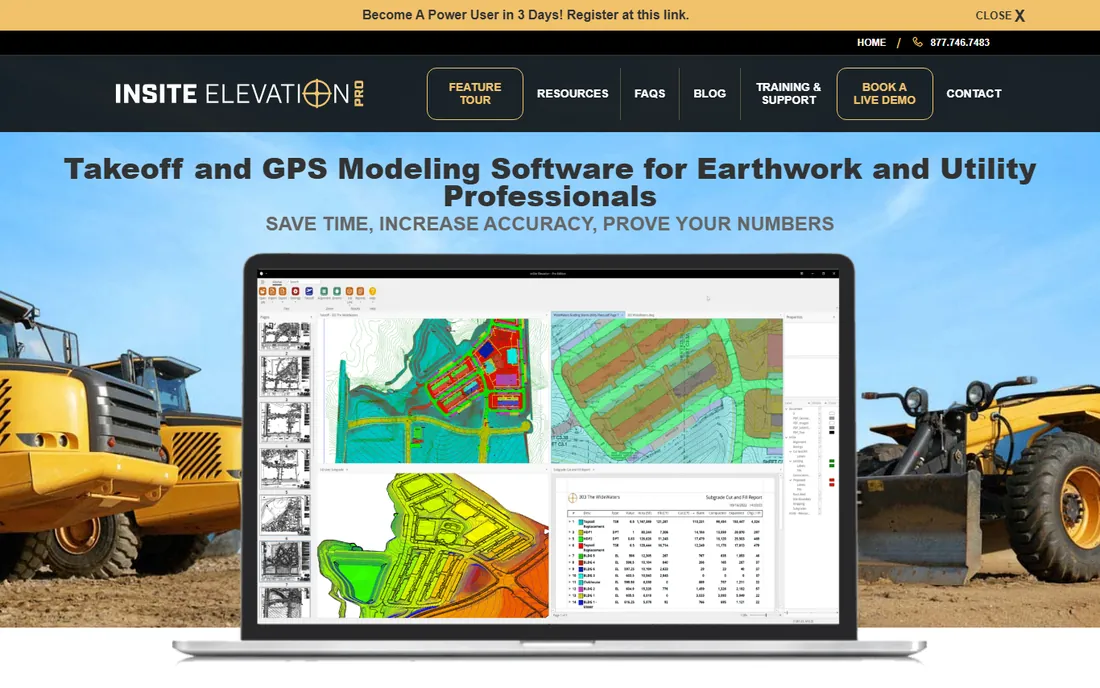1100x688 pixels.
Task: Click the blue Takeoff icon in laptop app
Action: (x=309, y=291)
